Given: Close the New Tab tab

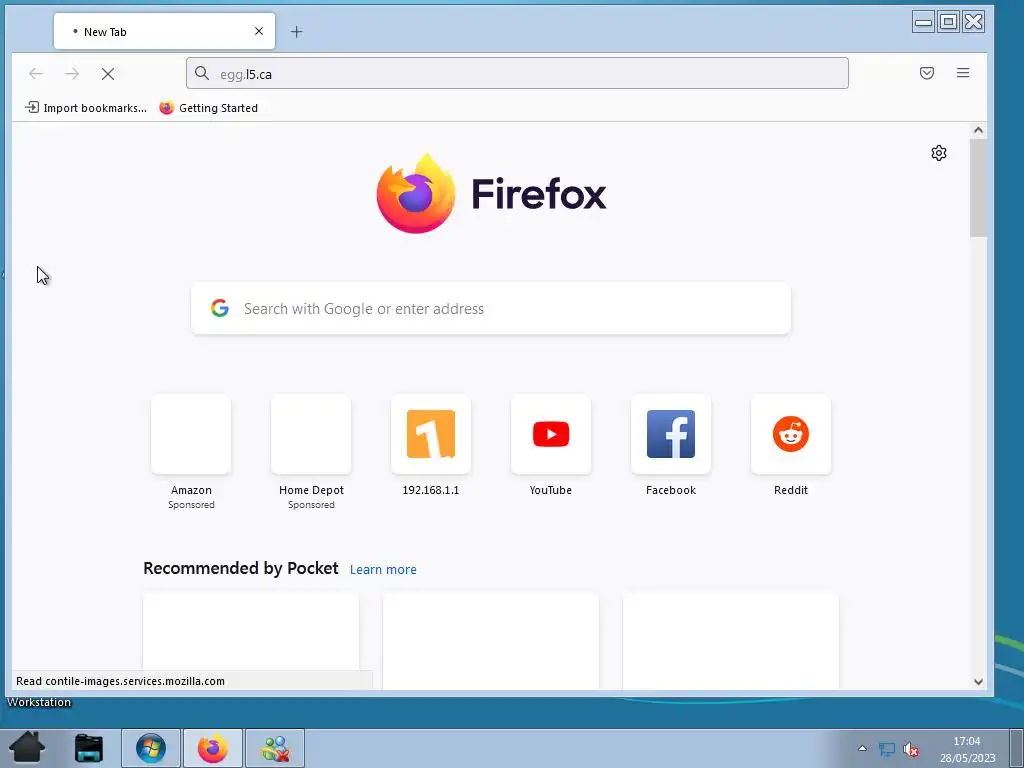Looking at the screenshot, I should point(259,31).
